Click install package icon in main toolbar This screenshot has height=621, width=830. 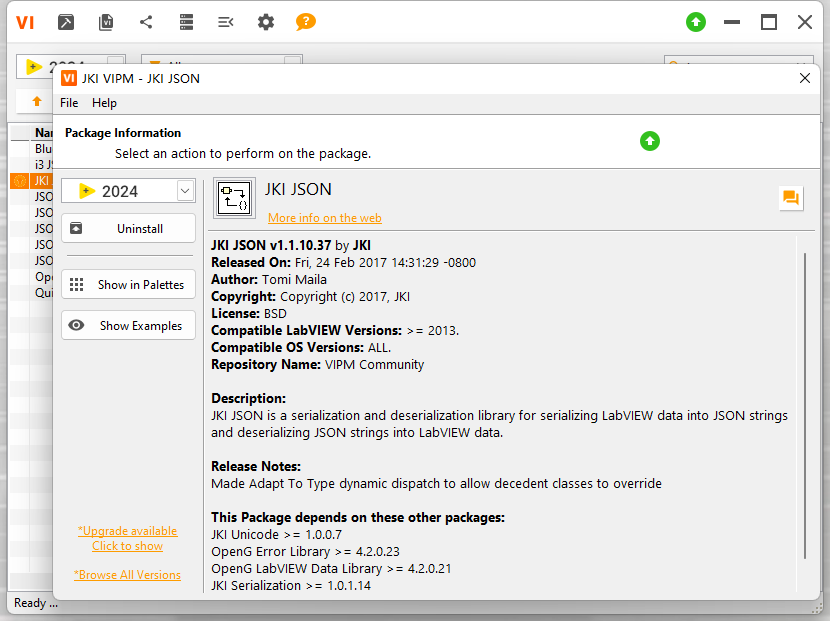point(66,22)
